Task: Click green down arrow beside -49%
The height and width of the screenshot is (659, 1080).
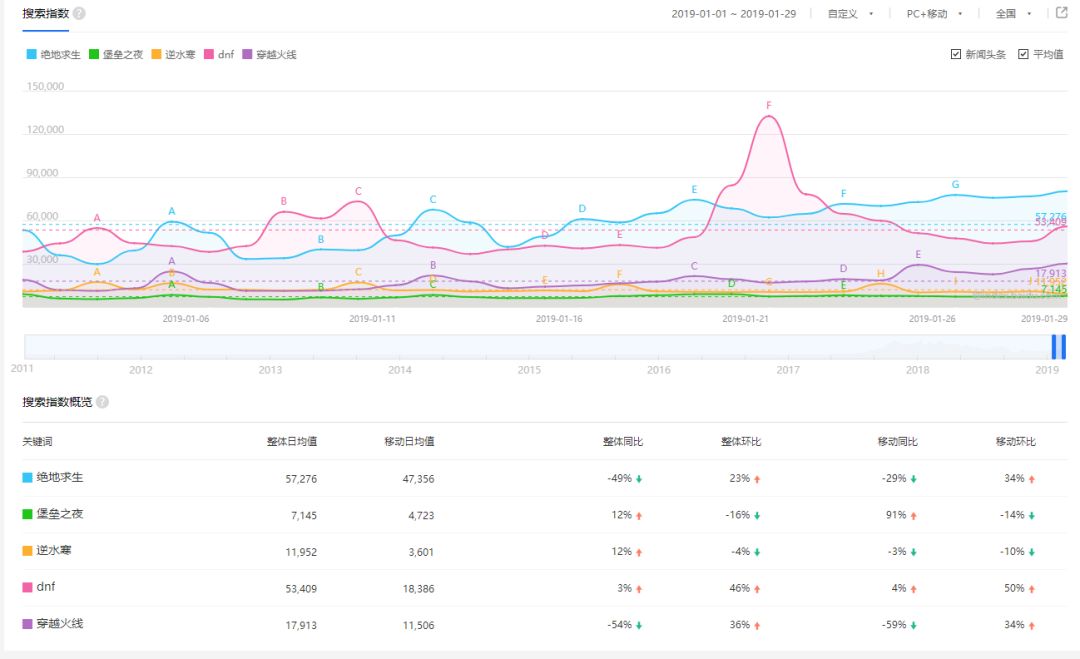Action: [x=639, y=479]
